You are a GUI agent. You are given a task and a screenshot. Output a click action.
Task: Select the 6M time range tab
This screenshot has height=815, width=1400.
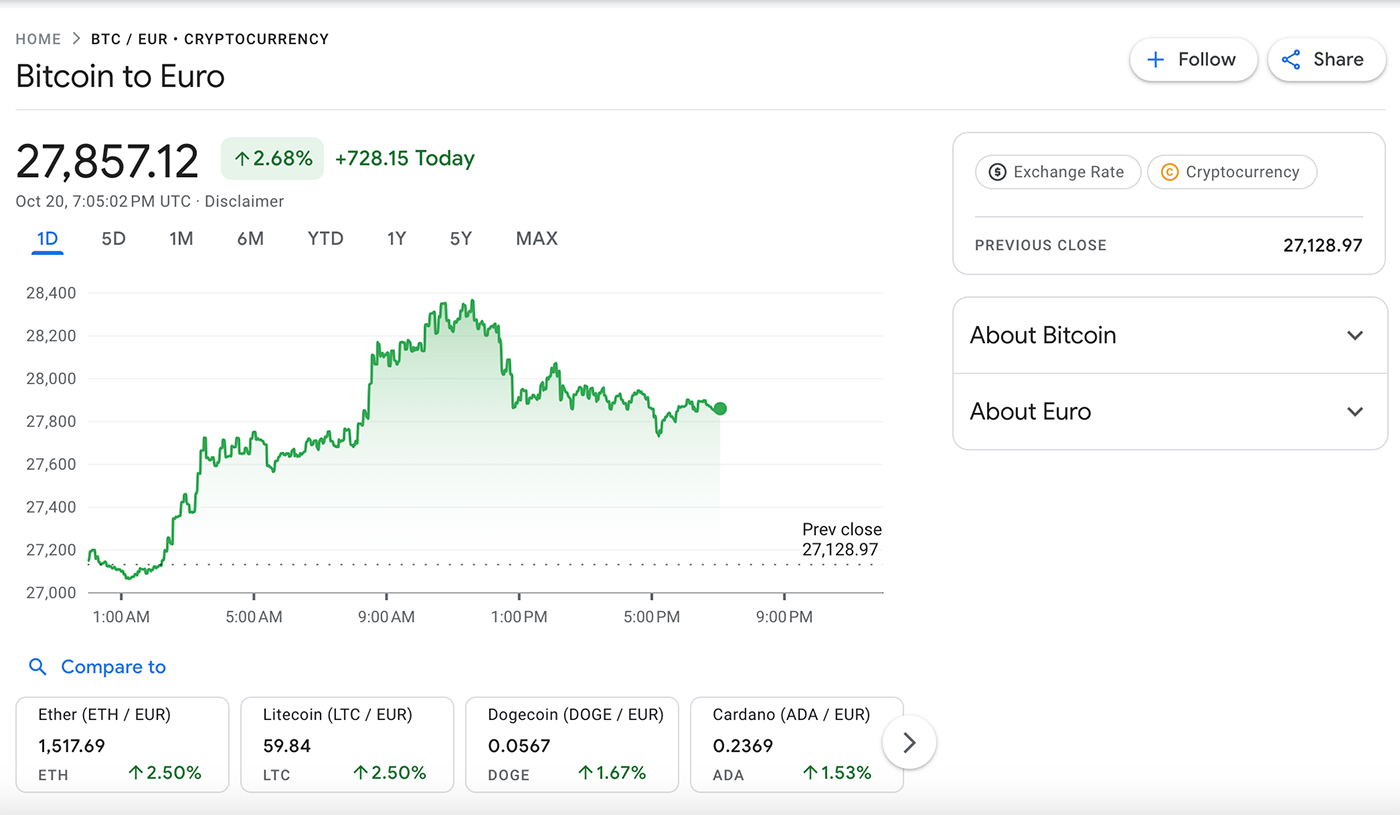click(250, 239)
